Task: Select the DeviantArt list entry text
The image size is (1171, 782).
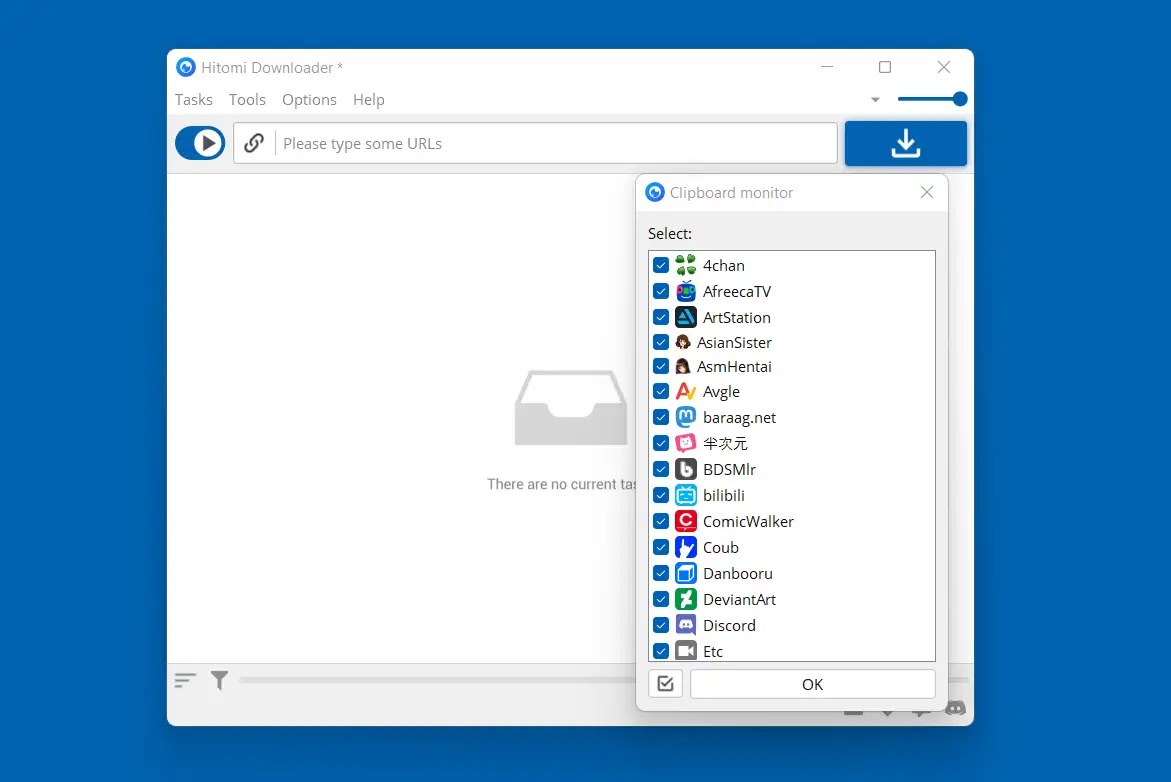Action: (739, 600)
